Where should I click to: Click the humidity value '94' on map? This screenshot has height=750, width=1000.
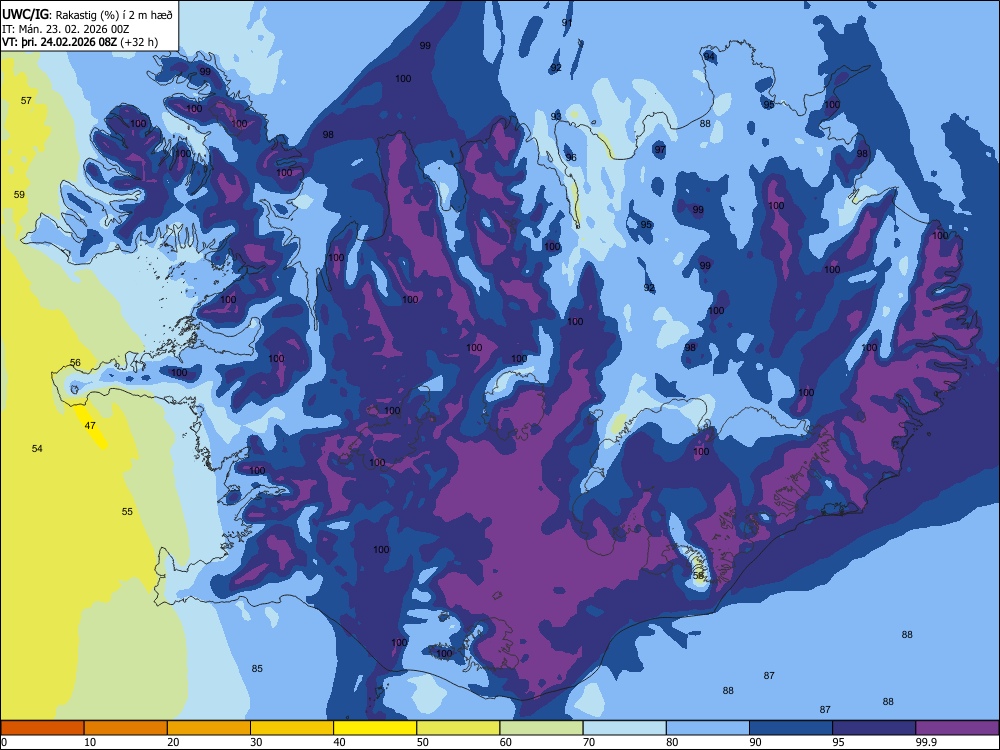coord(710,57)
